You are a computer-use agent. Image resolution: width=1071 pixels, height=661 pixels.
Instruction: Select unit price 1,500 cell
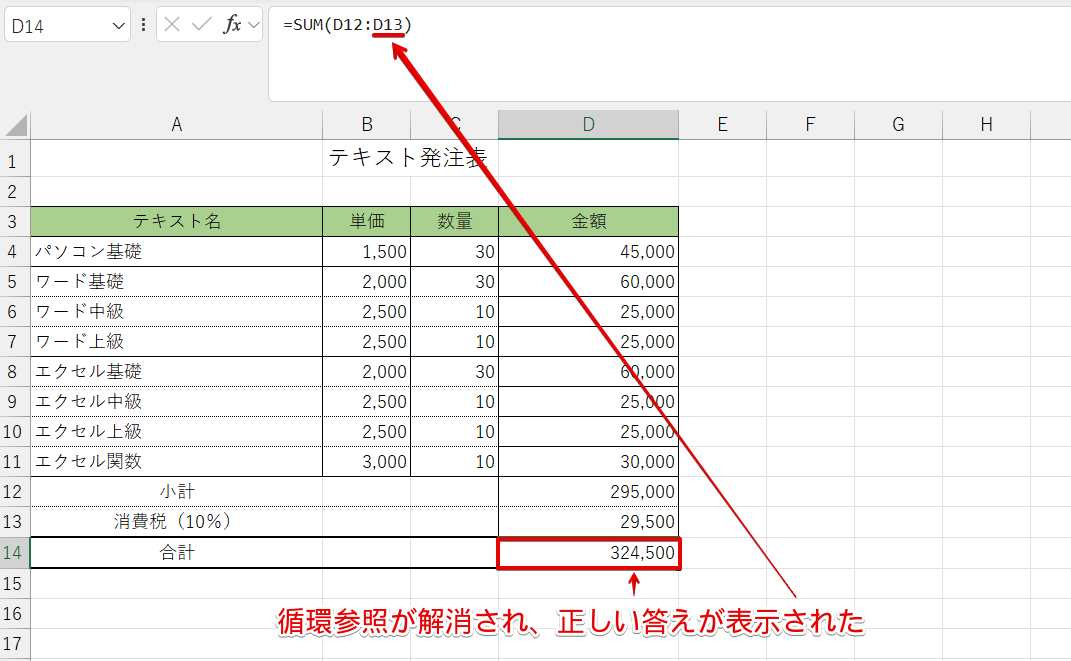coord(367,252)
